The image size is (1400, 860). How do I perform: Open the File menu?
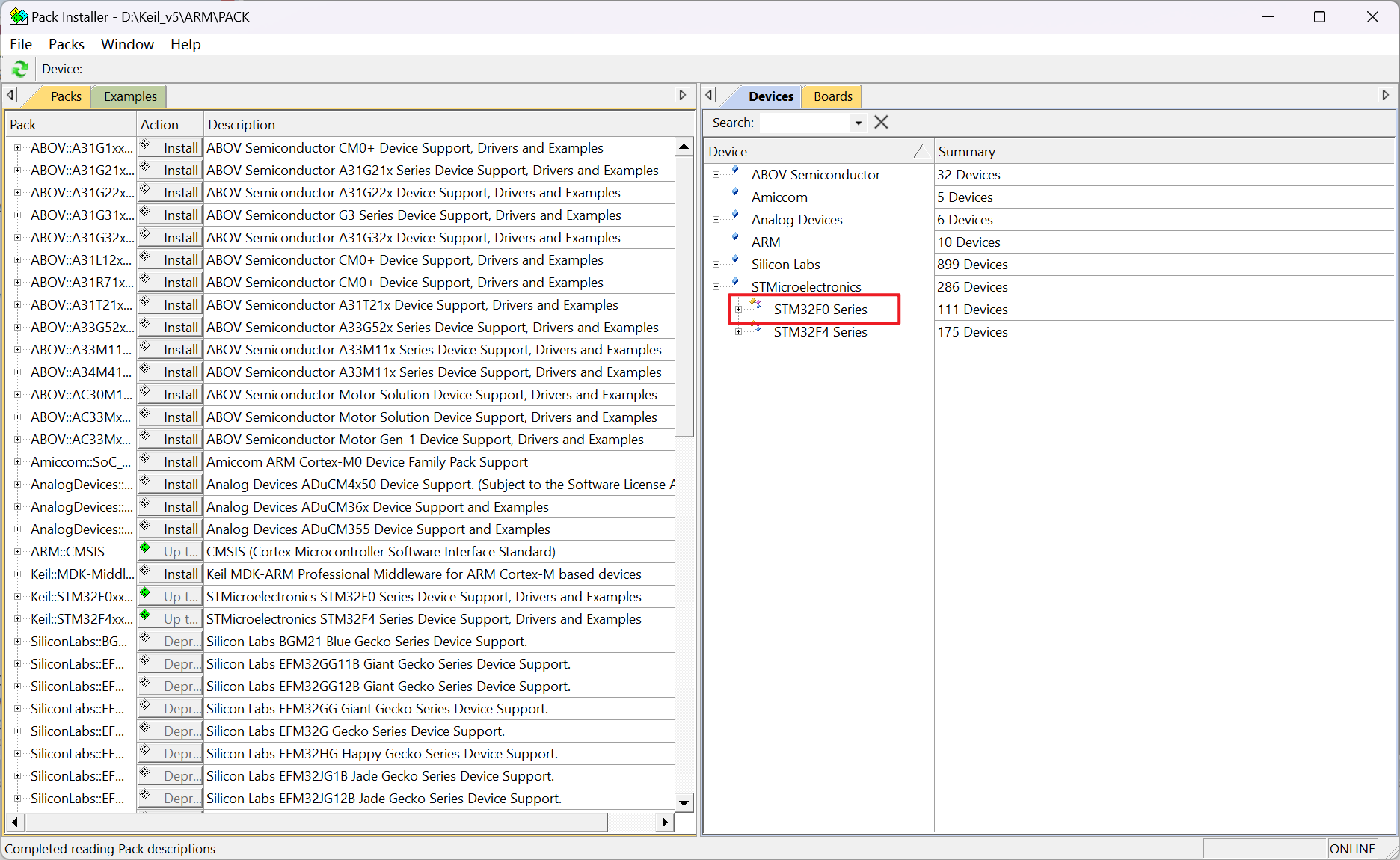pos(21,44)
